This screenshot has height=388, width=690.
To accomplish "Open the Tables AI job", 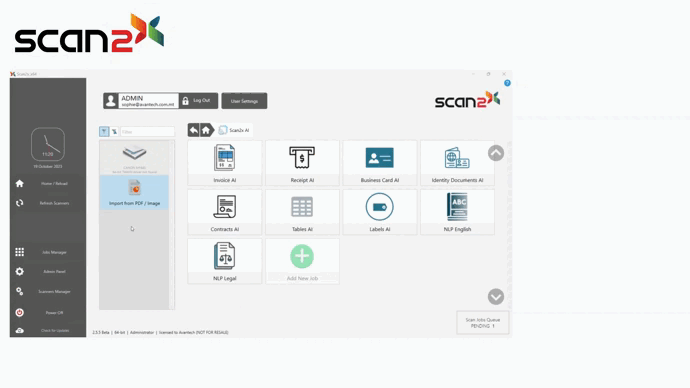I will click(302, 212).
